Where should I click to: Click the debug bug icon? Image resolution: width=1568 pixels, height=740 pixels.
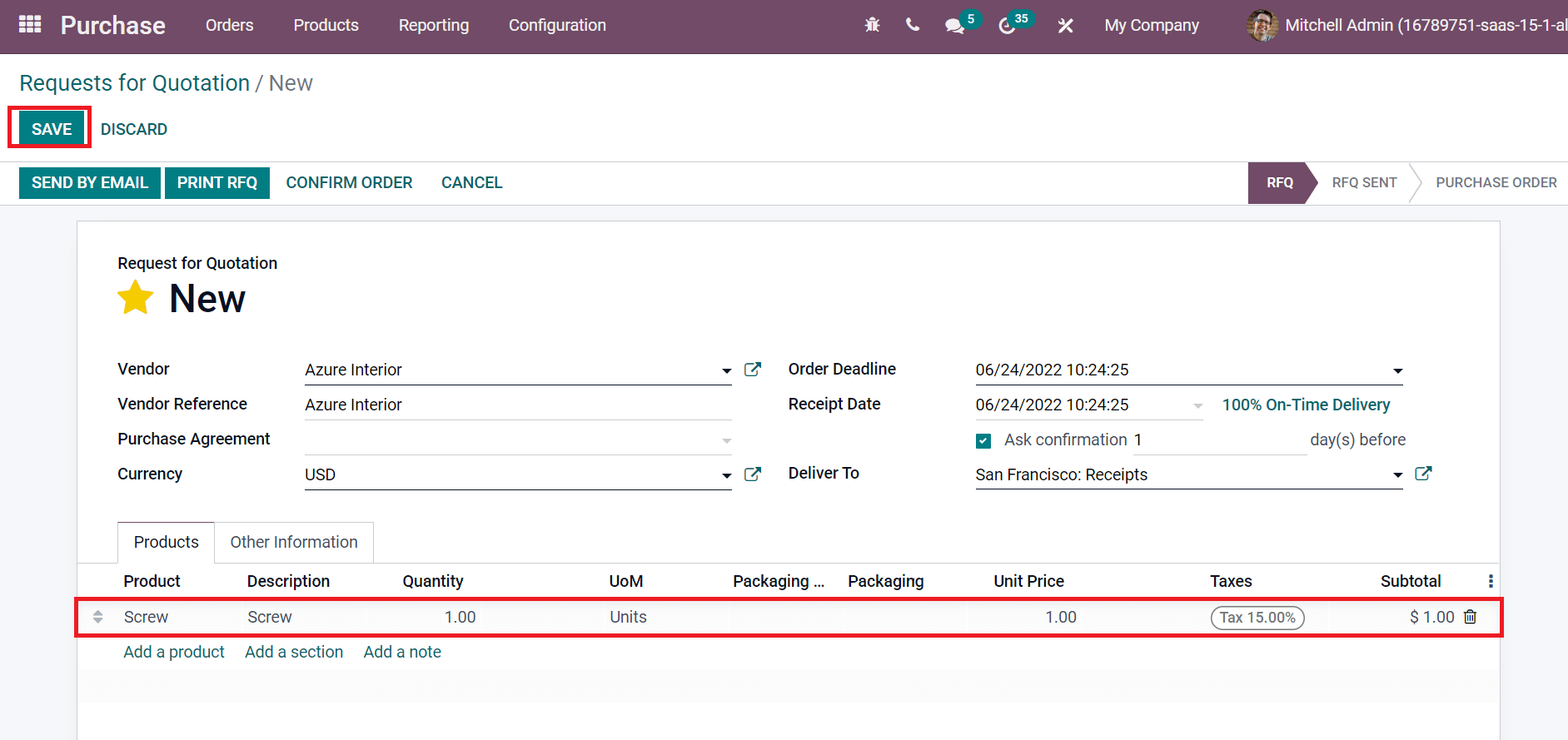872,25
